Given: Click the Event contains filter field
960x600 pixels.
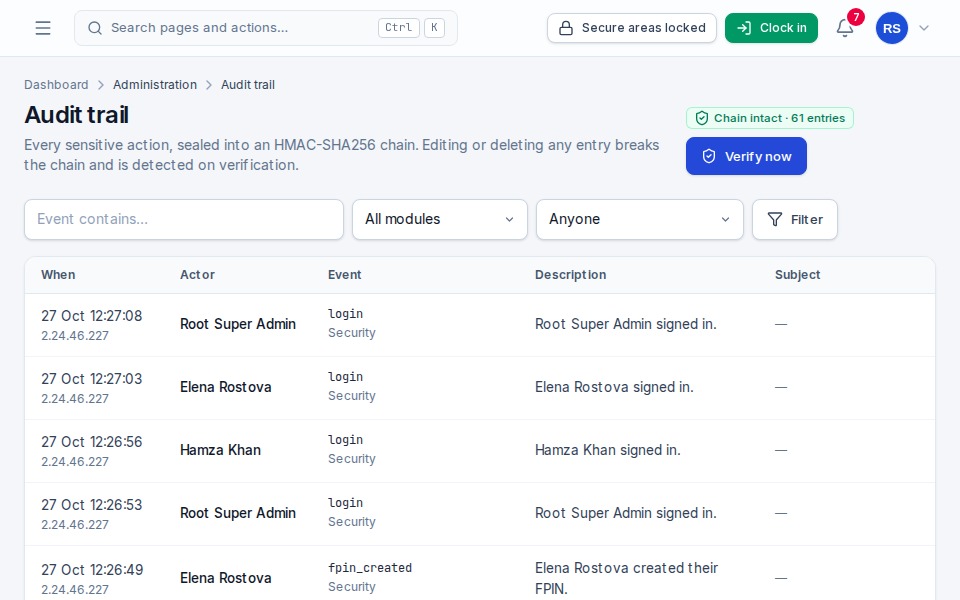Looking at the screenshot, I should (184, 219).
